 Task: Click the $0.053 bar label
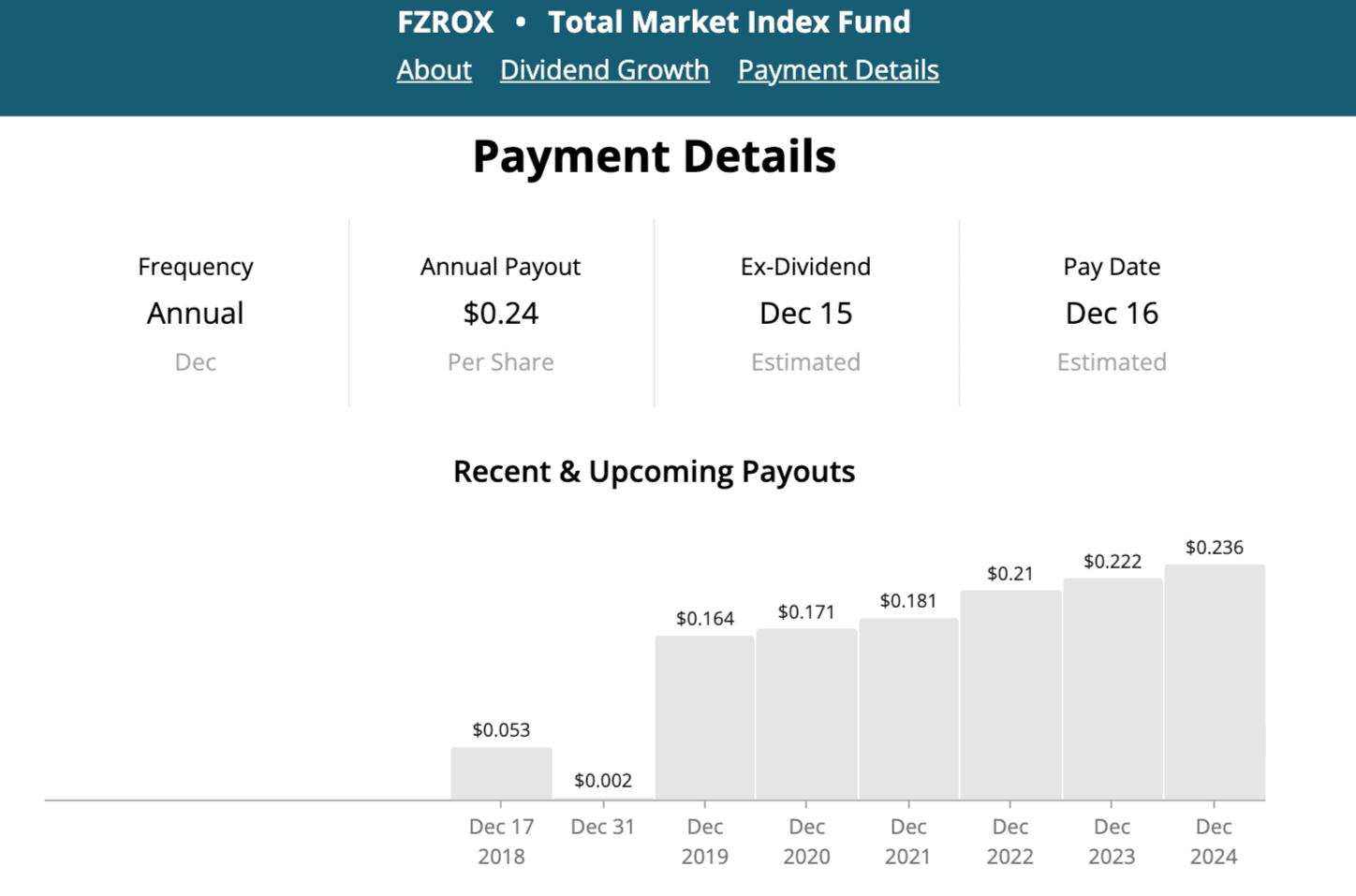[x=501, y=729]
